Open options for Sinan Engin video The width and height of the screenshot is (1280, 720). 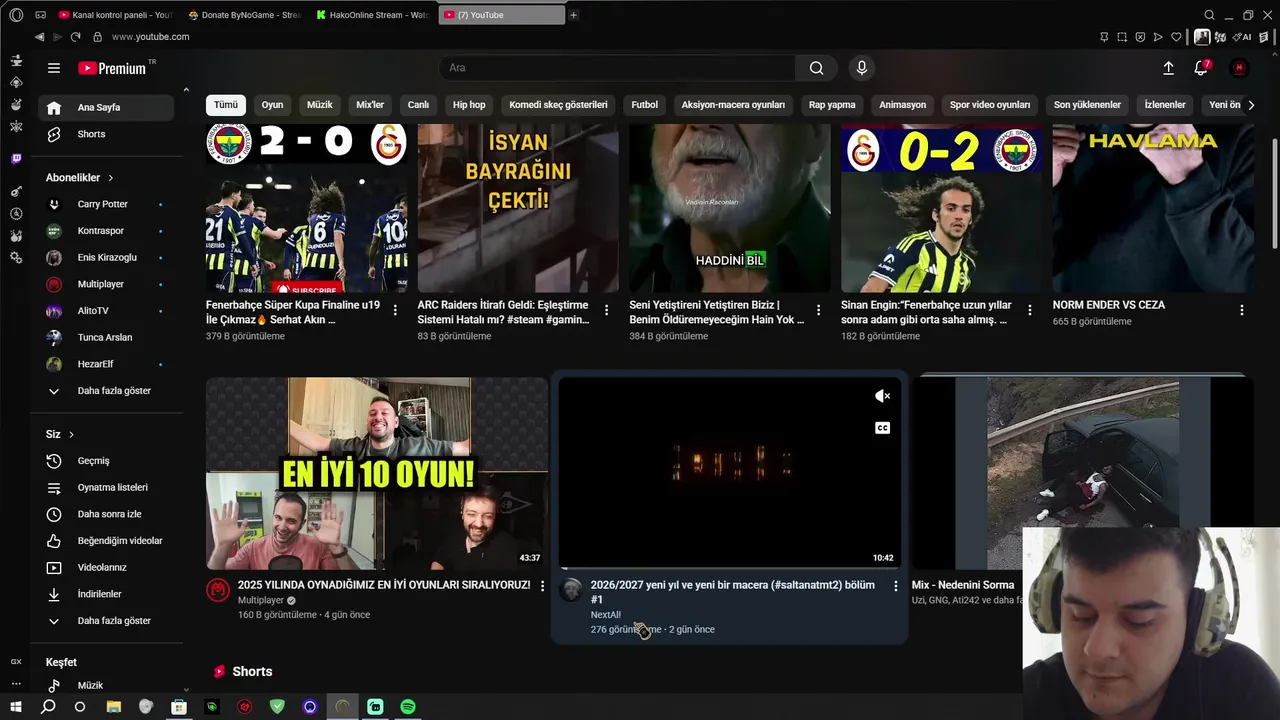click(1030, 310)
